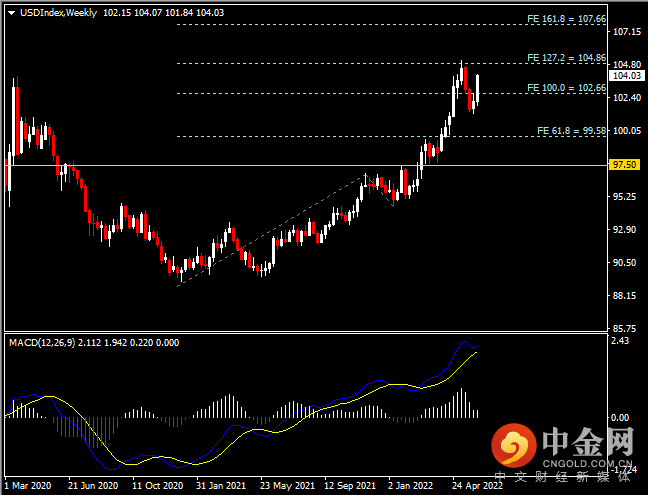This screenshot has width=648, height=495.
Task: Click the yellow 97.50 price tag
Action: click(x=624, y=165)
